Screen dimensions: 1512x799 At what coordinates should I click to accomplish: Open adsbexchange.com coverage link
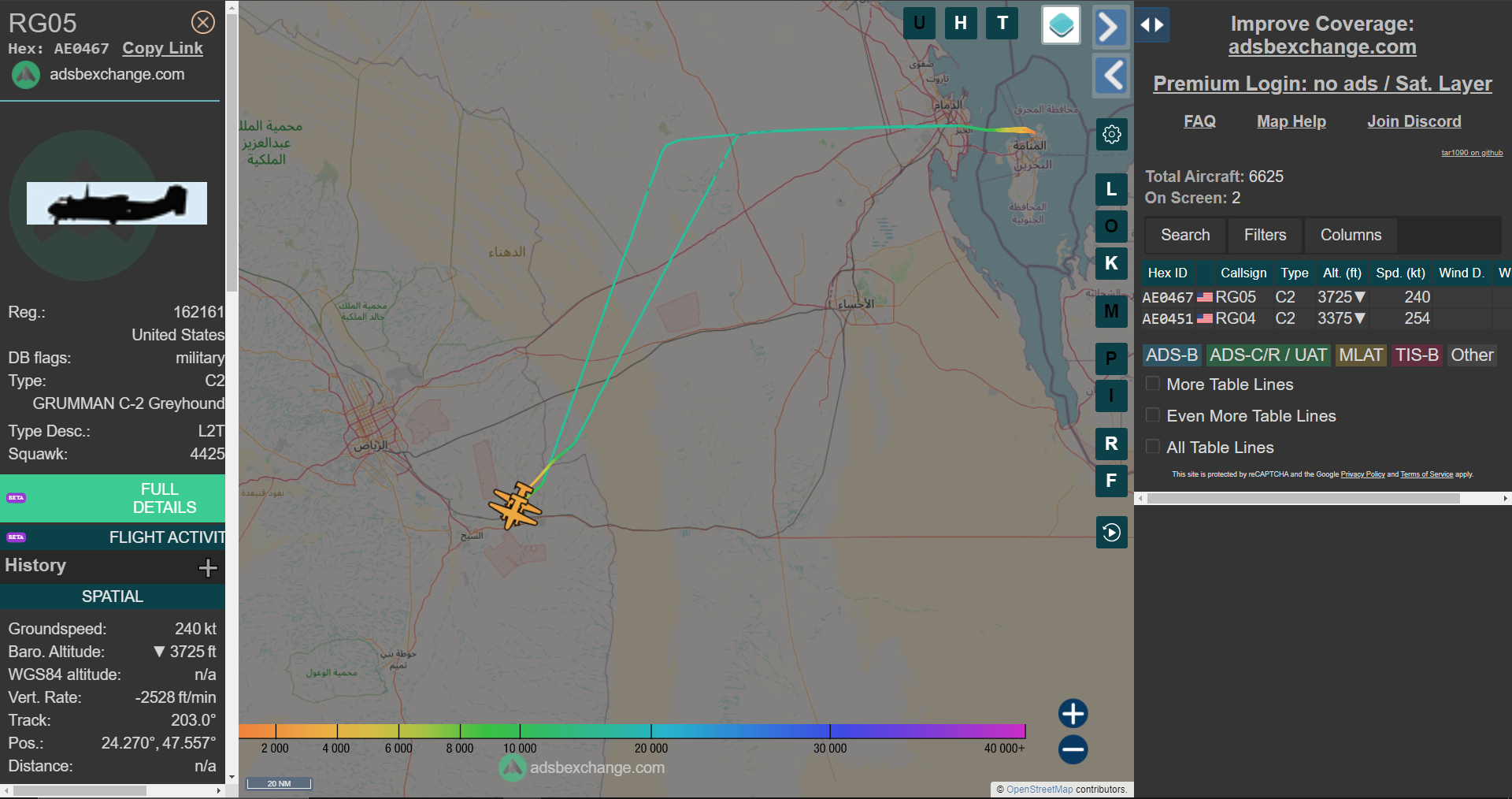(1322, 47)
